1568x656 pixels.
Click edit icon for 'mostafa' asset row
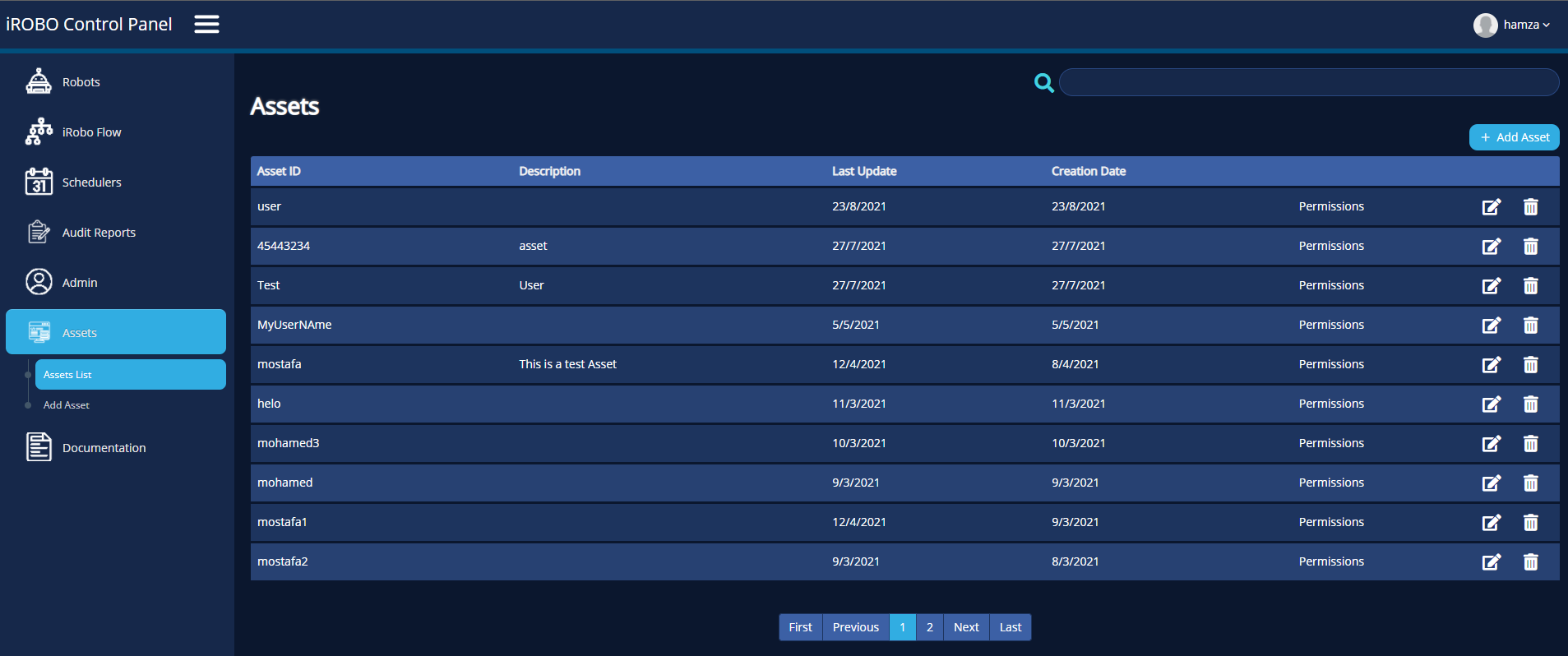1491,365
